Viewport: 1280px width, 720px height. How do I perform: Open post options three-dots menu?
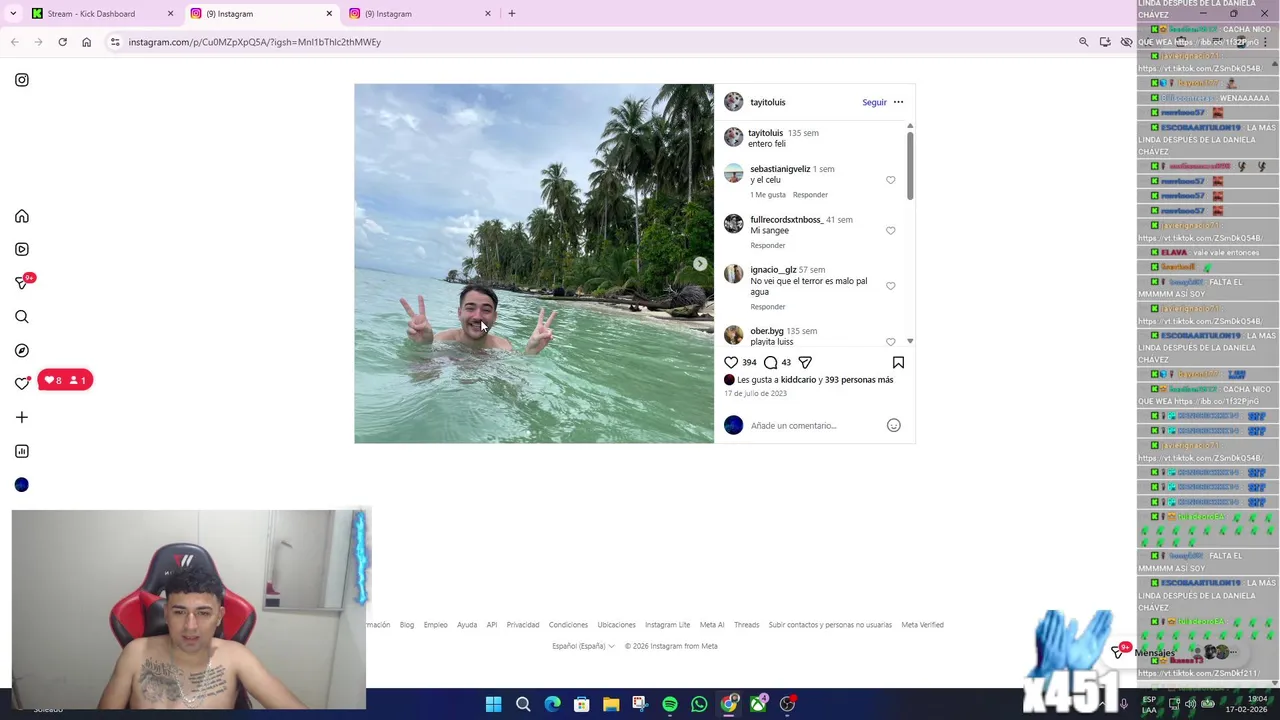pos(898,102)
